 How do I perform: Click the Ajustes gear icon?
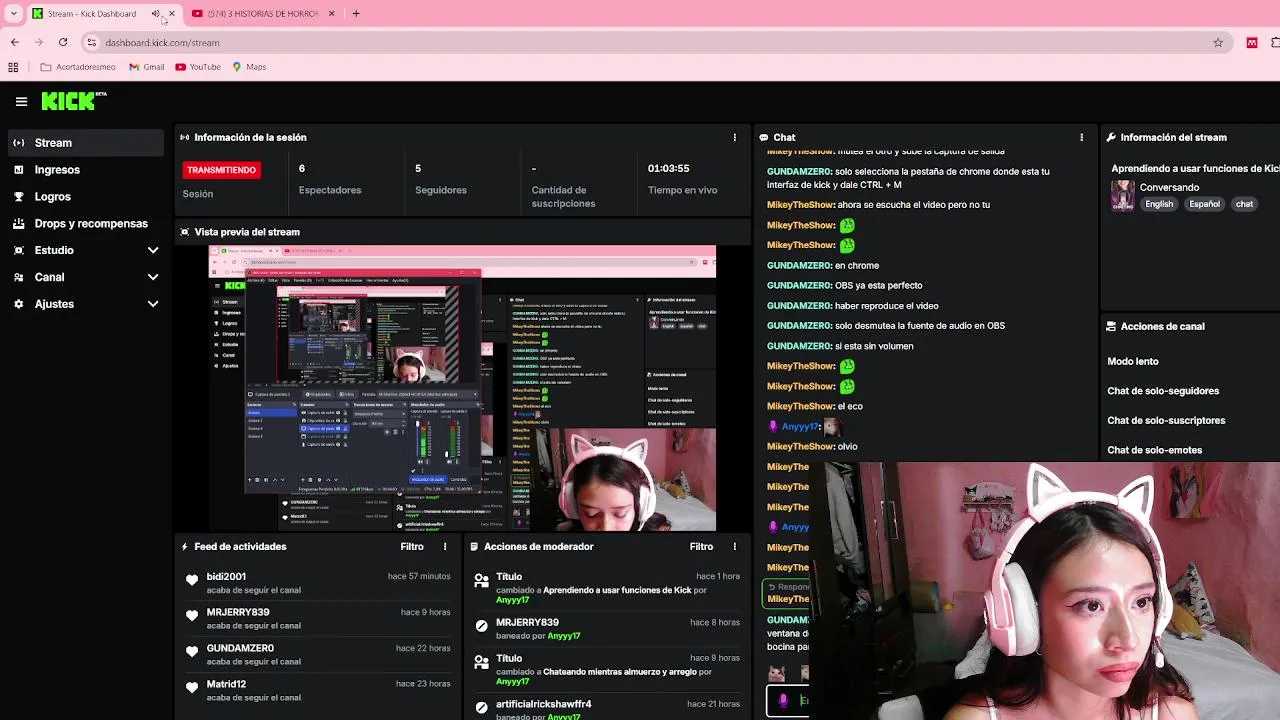pos(18,304)
